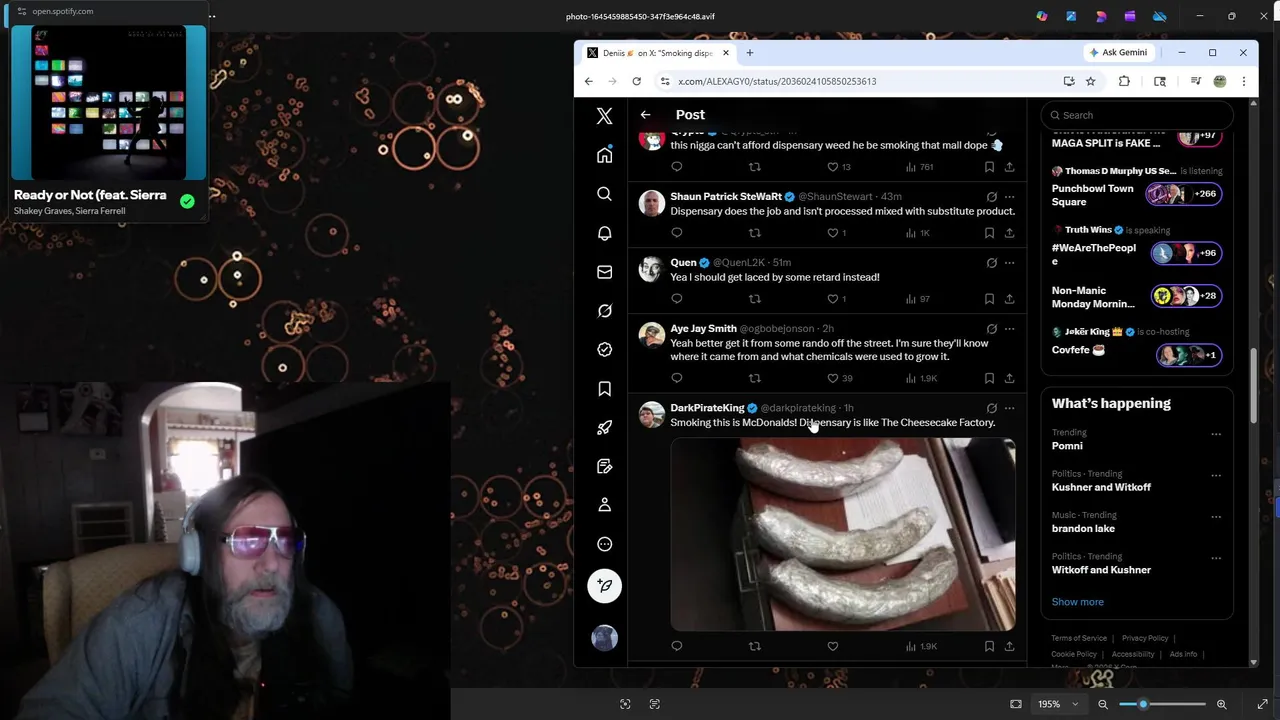
Task: Go back using Post arrow
Action: 645,115
